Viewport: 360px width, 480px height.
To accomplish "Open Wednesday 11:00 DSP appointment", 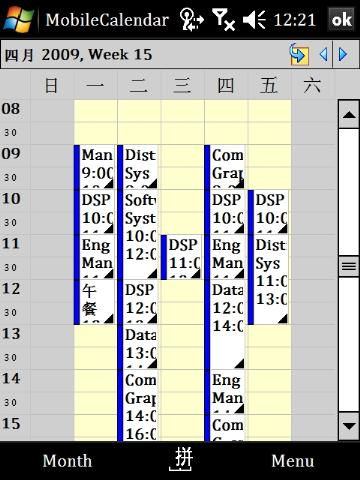I will click(181, 257).
